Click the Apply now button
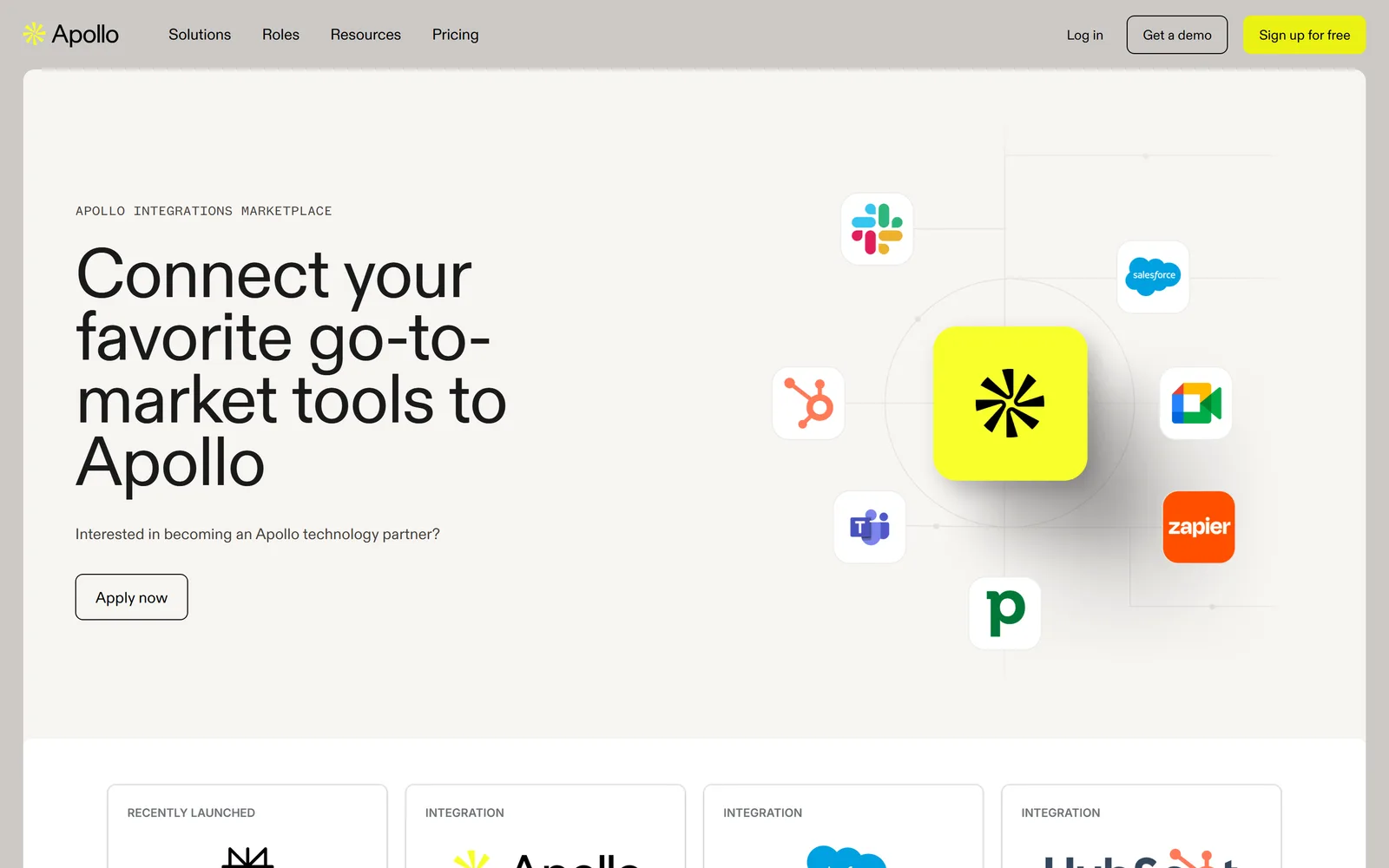 (x=132, y=597)
